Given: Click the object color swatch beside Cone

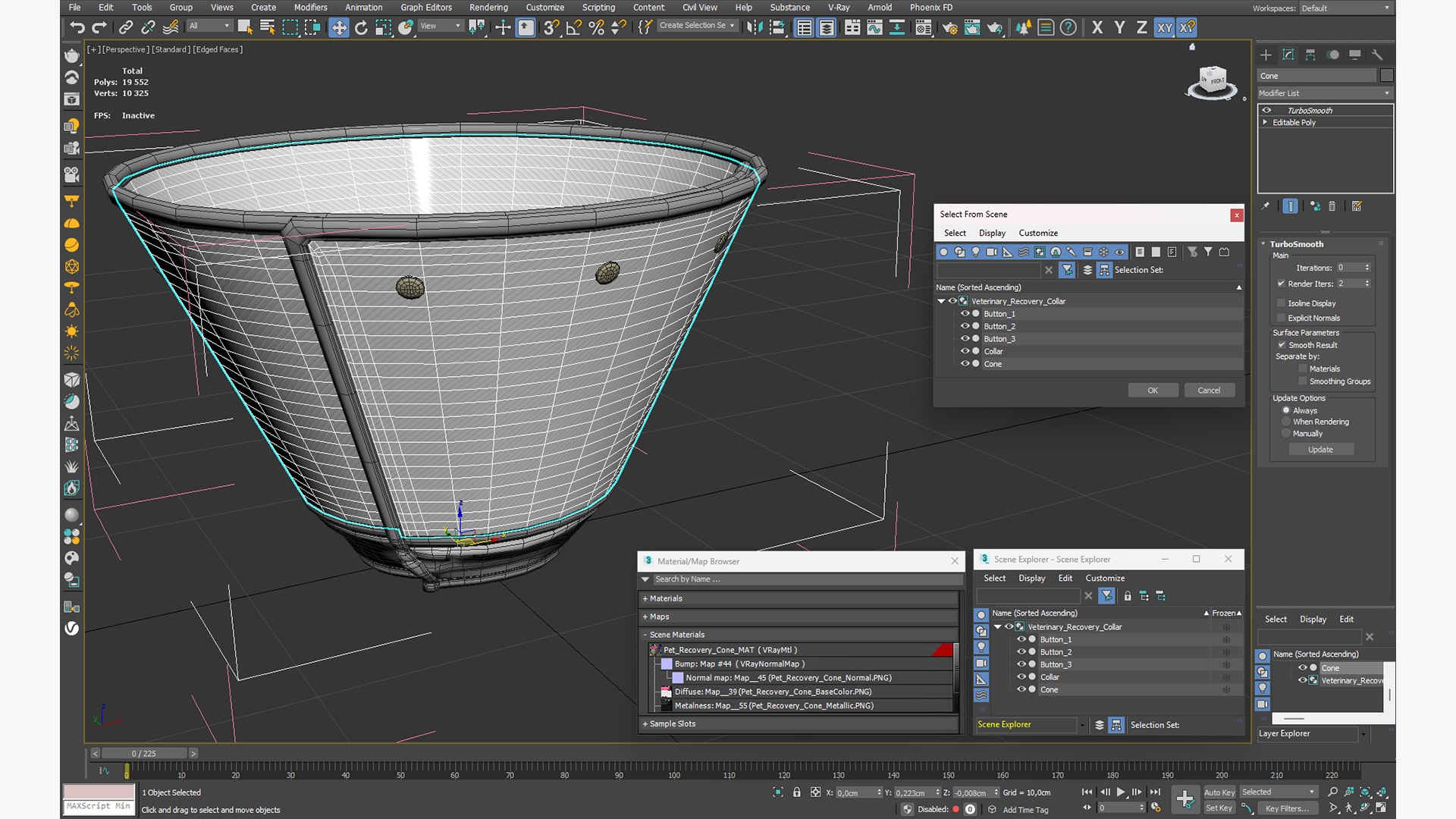Looking at the screenshot, I should pyautogui.click(x=1387, y=75).
